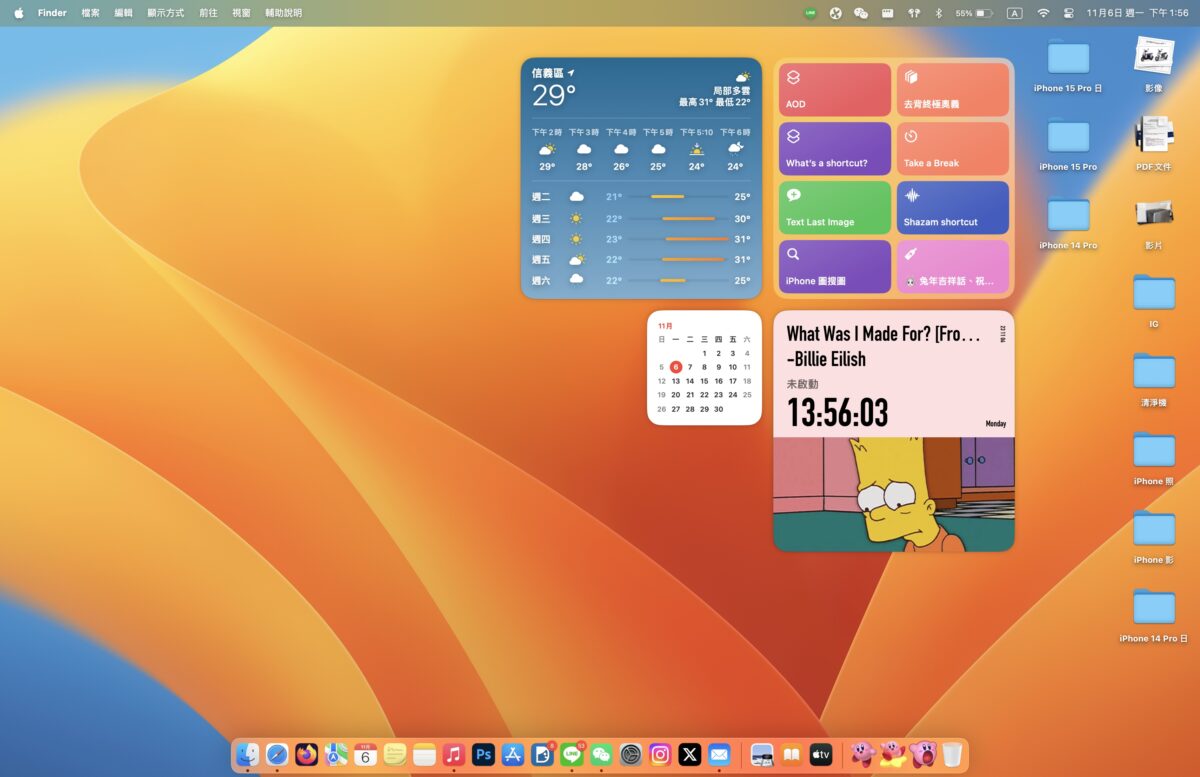Screen dimensions: 1200x777
Task: Open the Maps app in the Dock
Action: [336, 754]
